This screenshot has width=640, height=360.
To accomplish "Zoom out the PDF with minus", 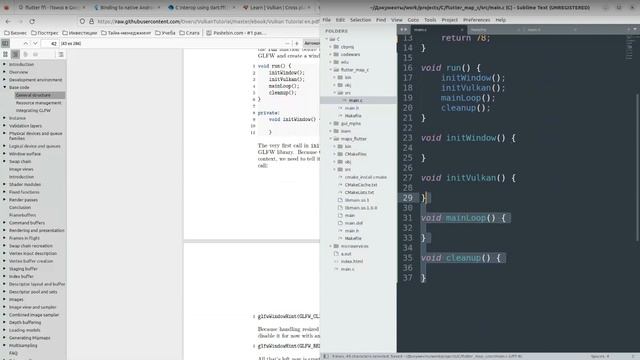I will (x=287, y=43).
